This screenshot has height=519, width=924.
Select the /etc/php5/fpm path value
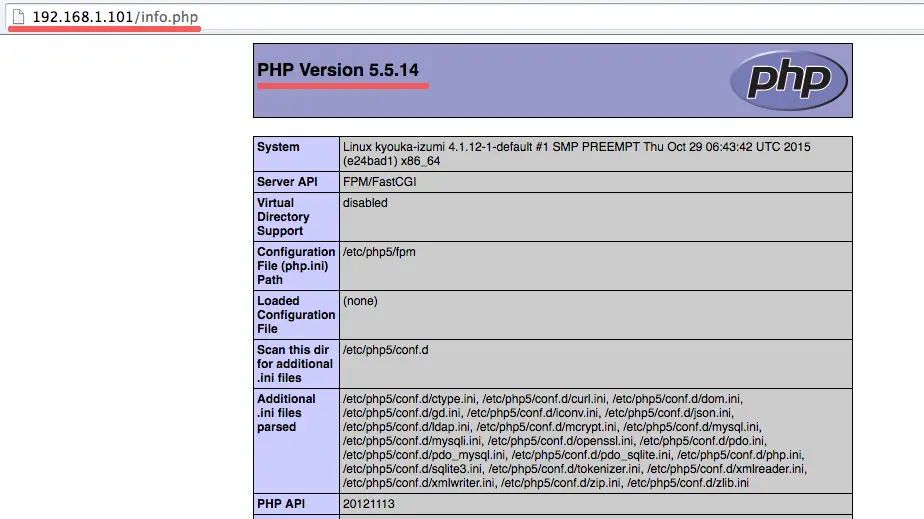(x=379, y=252)
